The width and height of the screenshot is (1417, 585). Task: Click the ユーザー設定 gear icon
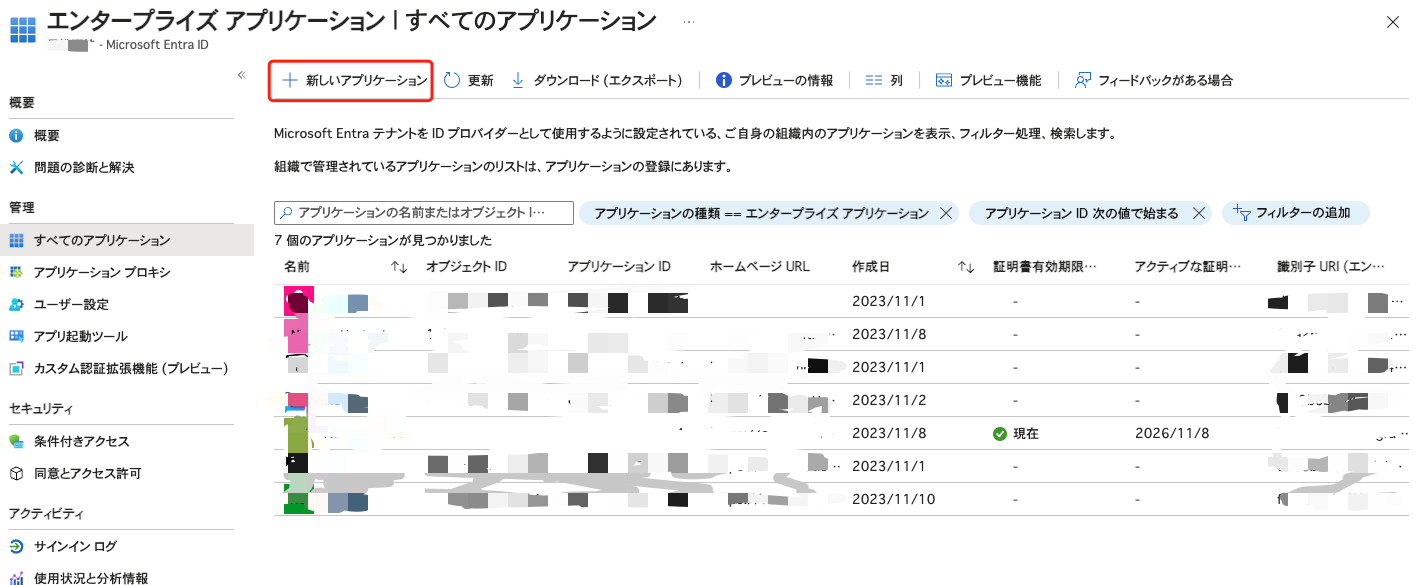pos(16,304)
